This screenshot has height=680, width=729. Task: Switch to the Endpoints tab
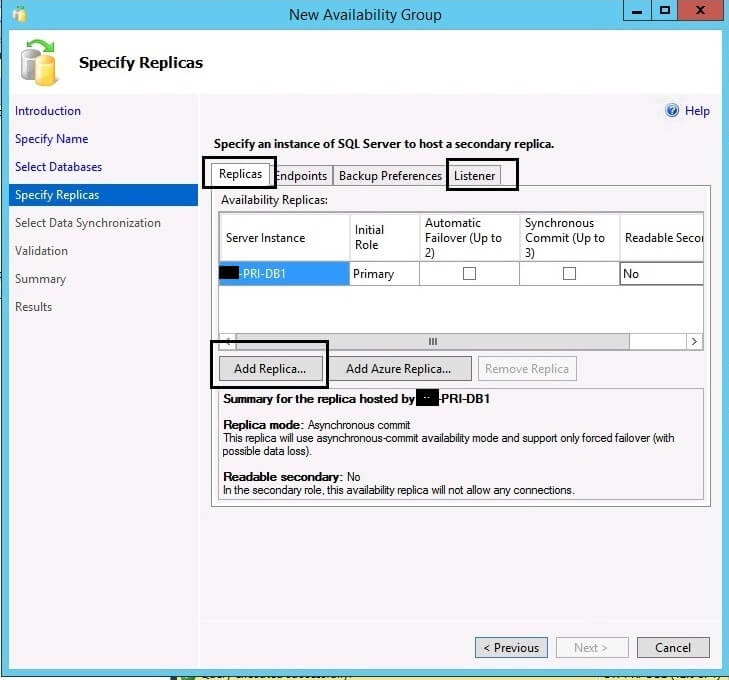[302, 176]
